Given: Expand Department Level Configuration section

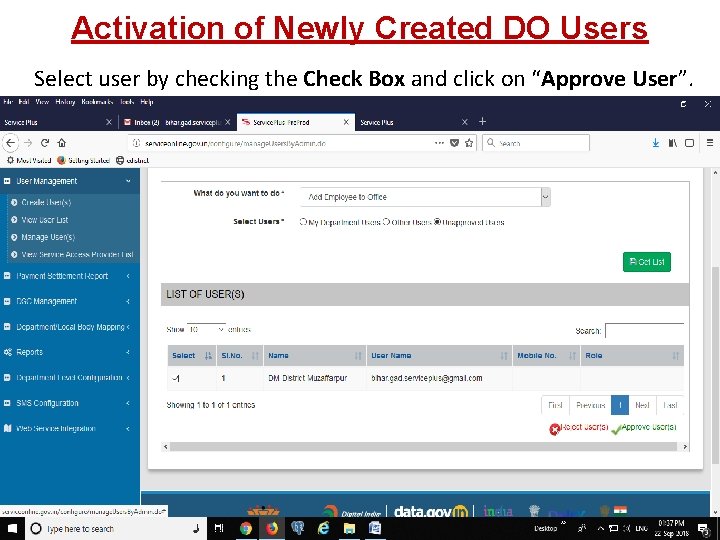Looking at the screenshot, I should tap(70, 377).
